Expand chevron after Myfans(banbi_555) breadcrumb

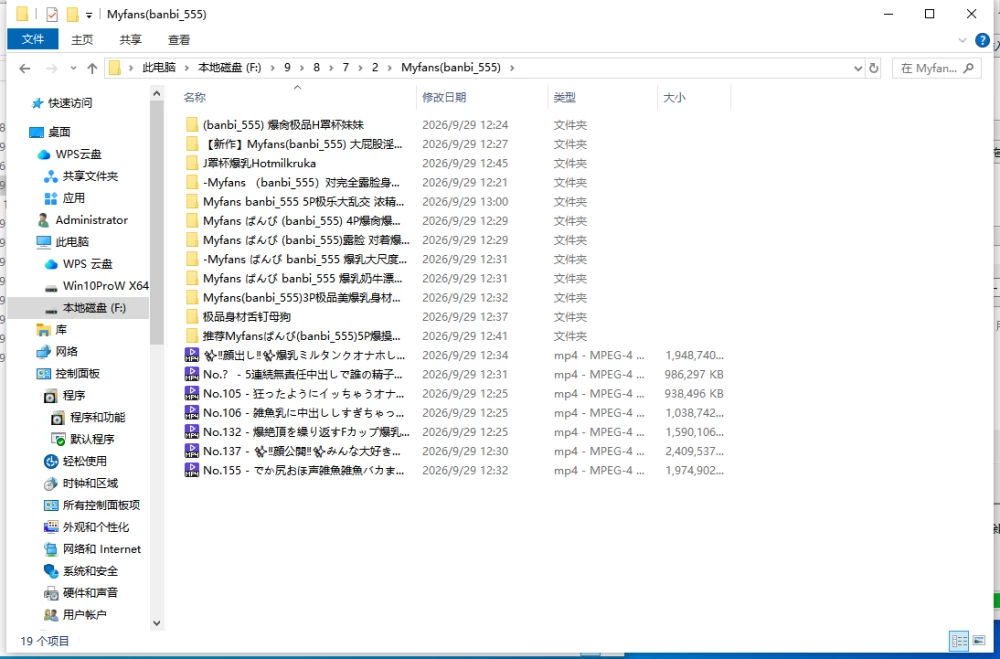click(512, 68)
